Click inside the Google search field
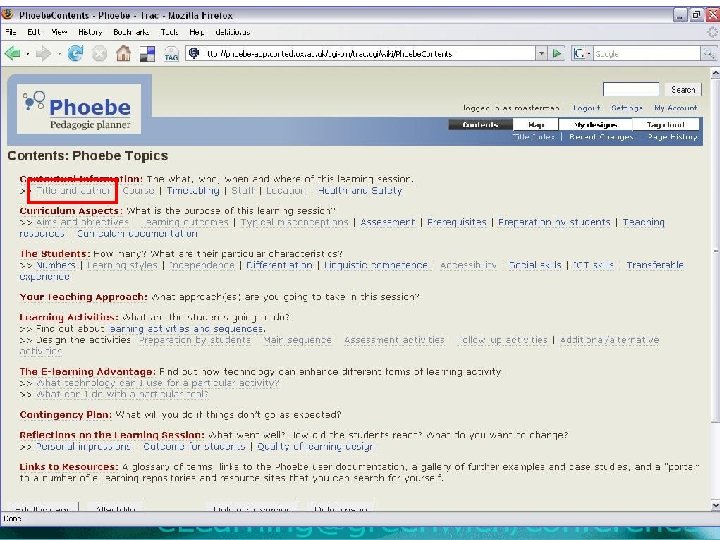The width and height of the screenshot is (720, 540). point(647,54)
